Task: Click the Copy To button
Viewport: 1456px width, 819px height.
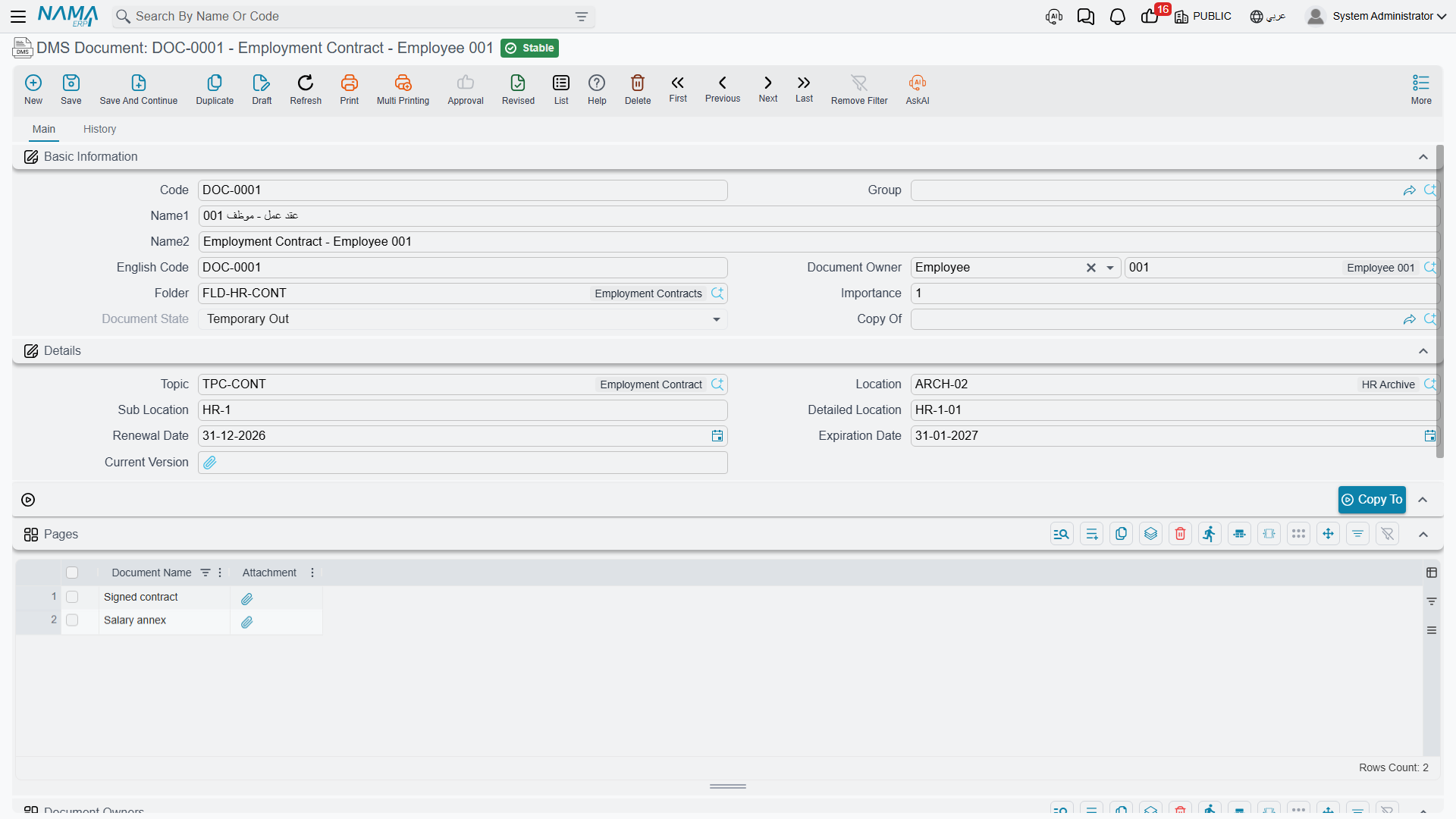Action: pos(1372,500)
